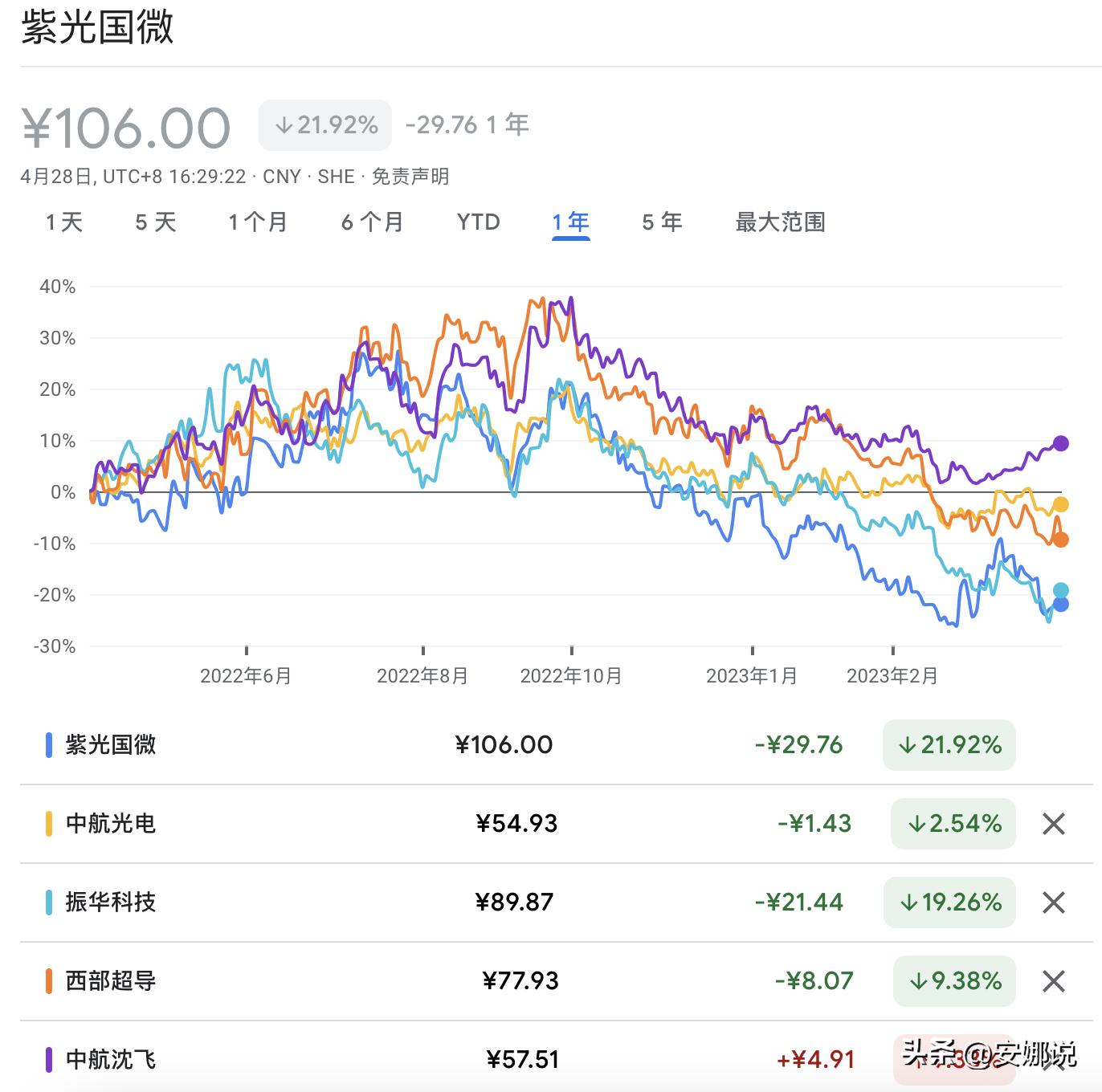
Task: Click the ¥54.93 price value
Action: point(516,824)
